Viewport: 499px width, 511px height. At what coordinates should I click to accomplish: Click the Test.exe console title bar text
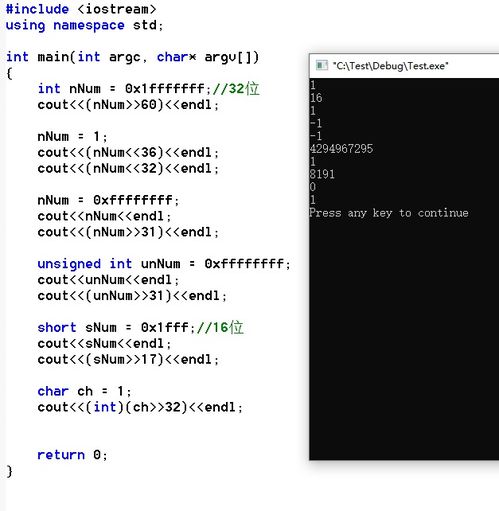pos(390,66)
